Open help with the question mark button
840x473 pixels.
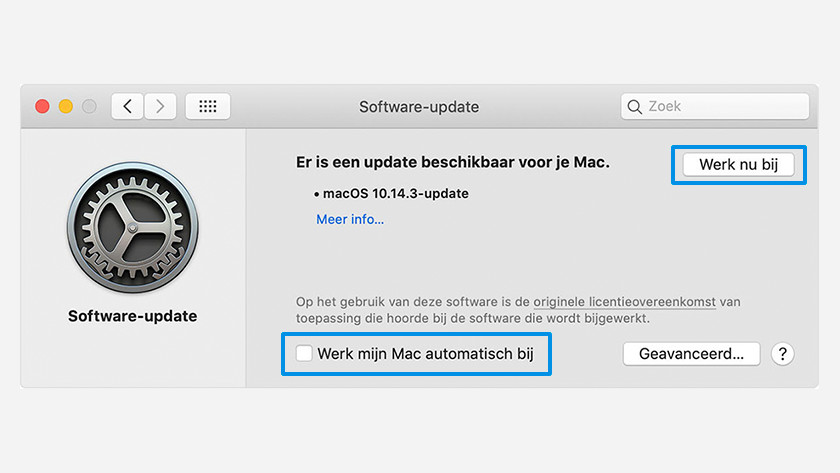tap(783, 353)
